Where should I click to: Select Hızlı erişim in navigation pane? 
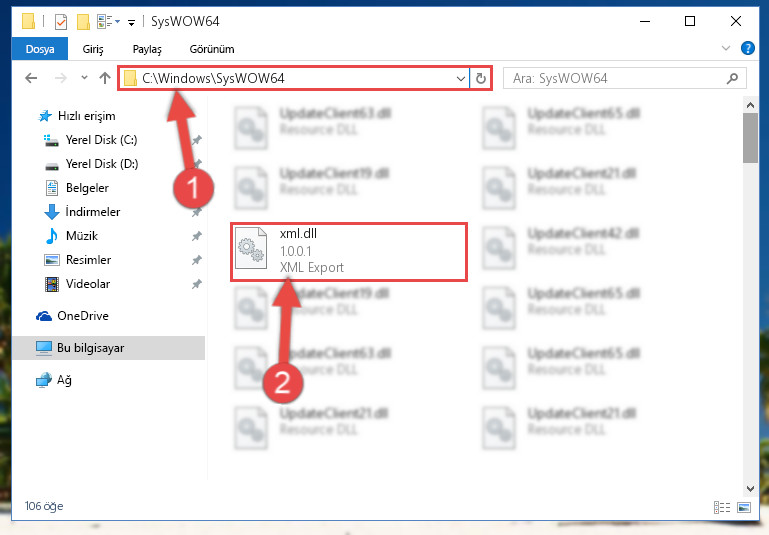(86, 116)
